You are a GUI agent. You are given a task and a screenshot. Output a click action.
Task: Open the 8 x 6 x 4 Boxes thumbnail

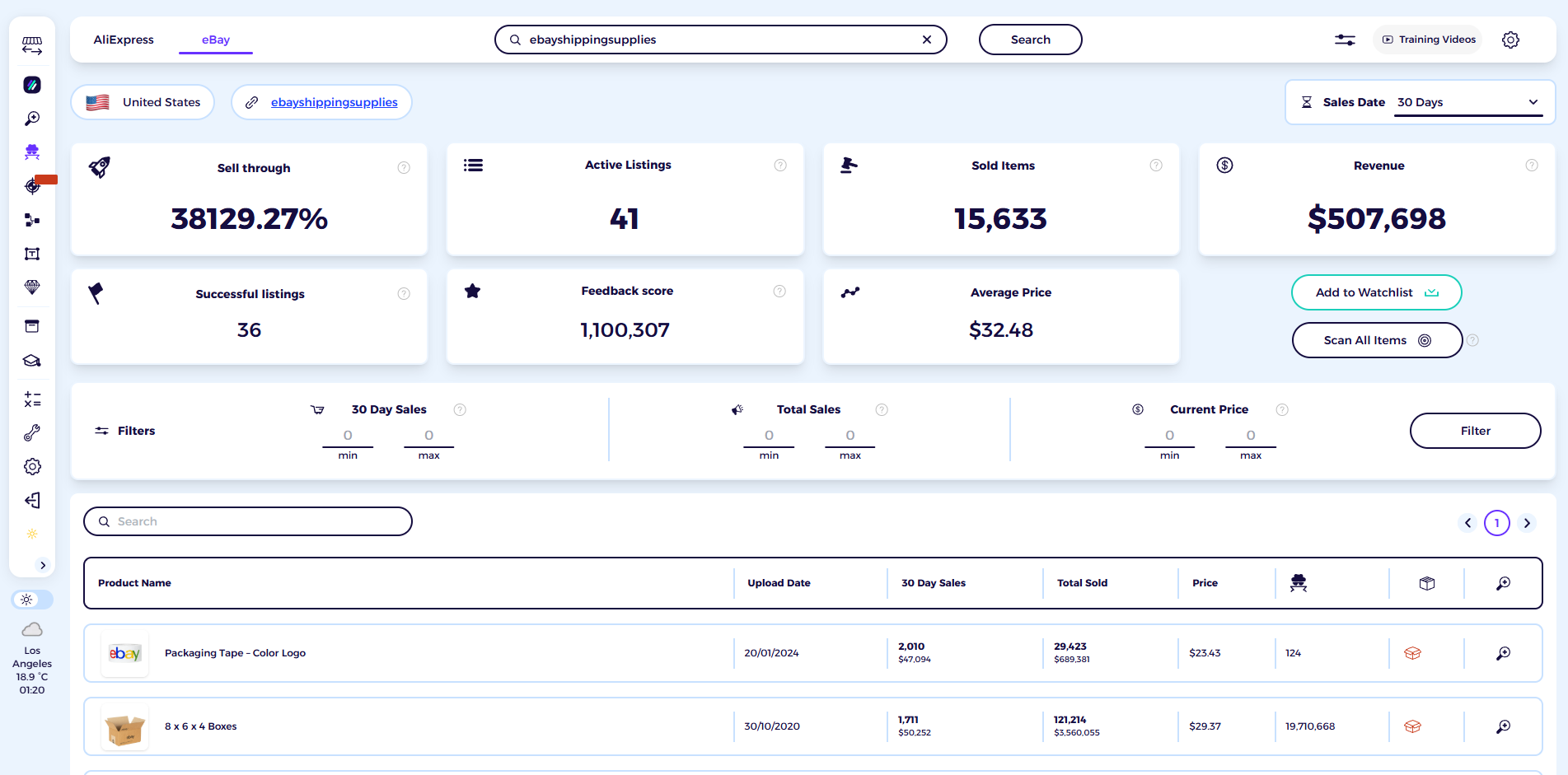(125, 726)
